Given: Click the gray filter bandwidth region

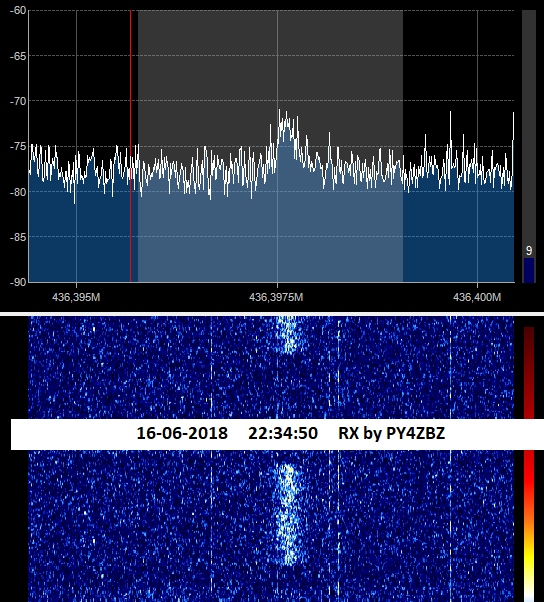Looking at the screenshot, I should click(x=270, y=146).
